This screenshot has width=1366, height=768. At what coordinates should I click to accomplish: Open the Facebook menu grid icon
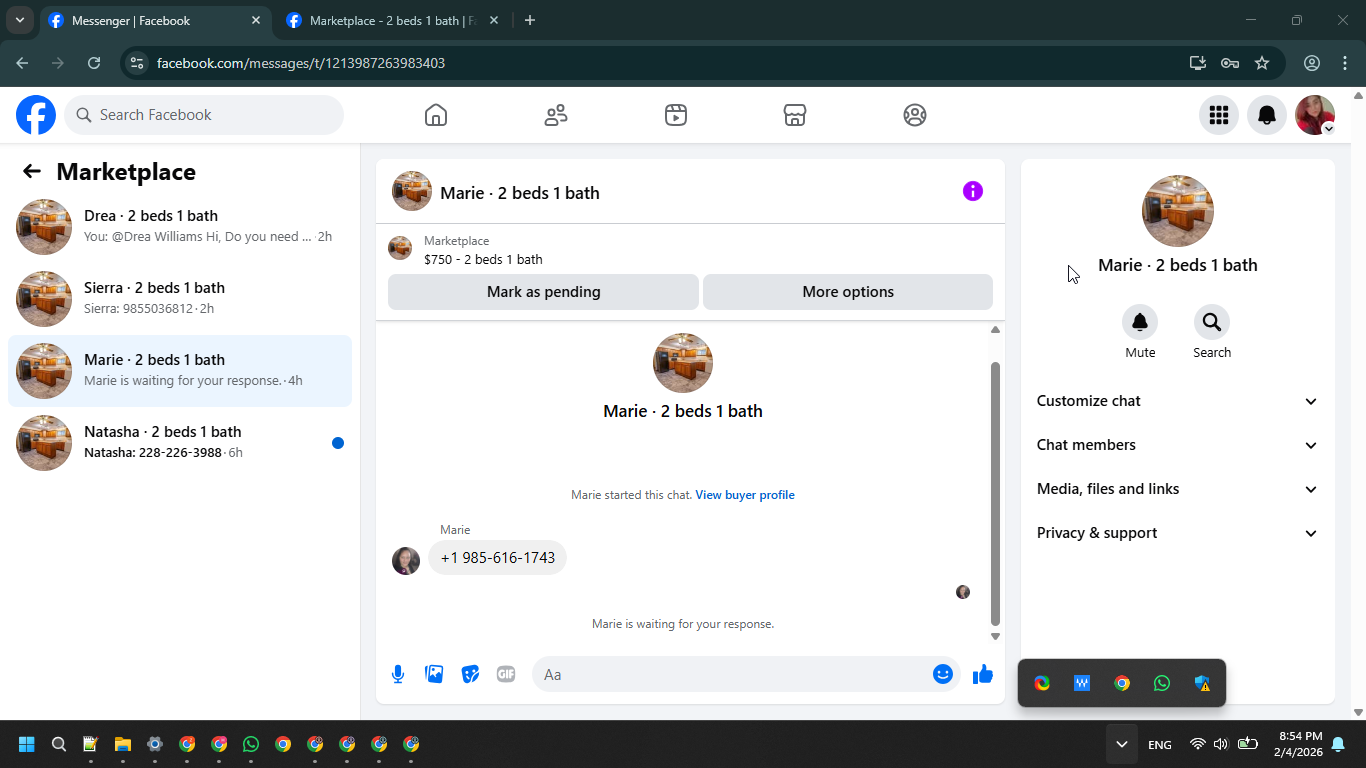[1219, 115]
